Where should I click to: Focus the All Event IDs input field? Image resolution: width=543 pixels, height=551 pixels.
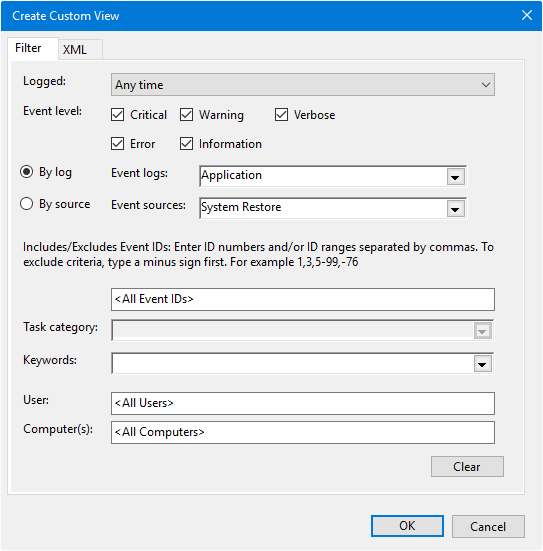(303, 299)
